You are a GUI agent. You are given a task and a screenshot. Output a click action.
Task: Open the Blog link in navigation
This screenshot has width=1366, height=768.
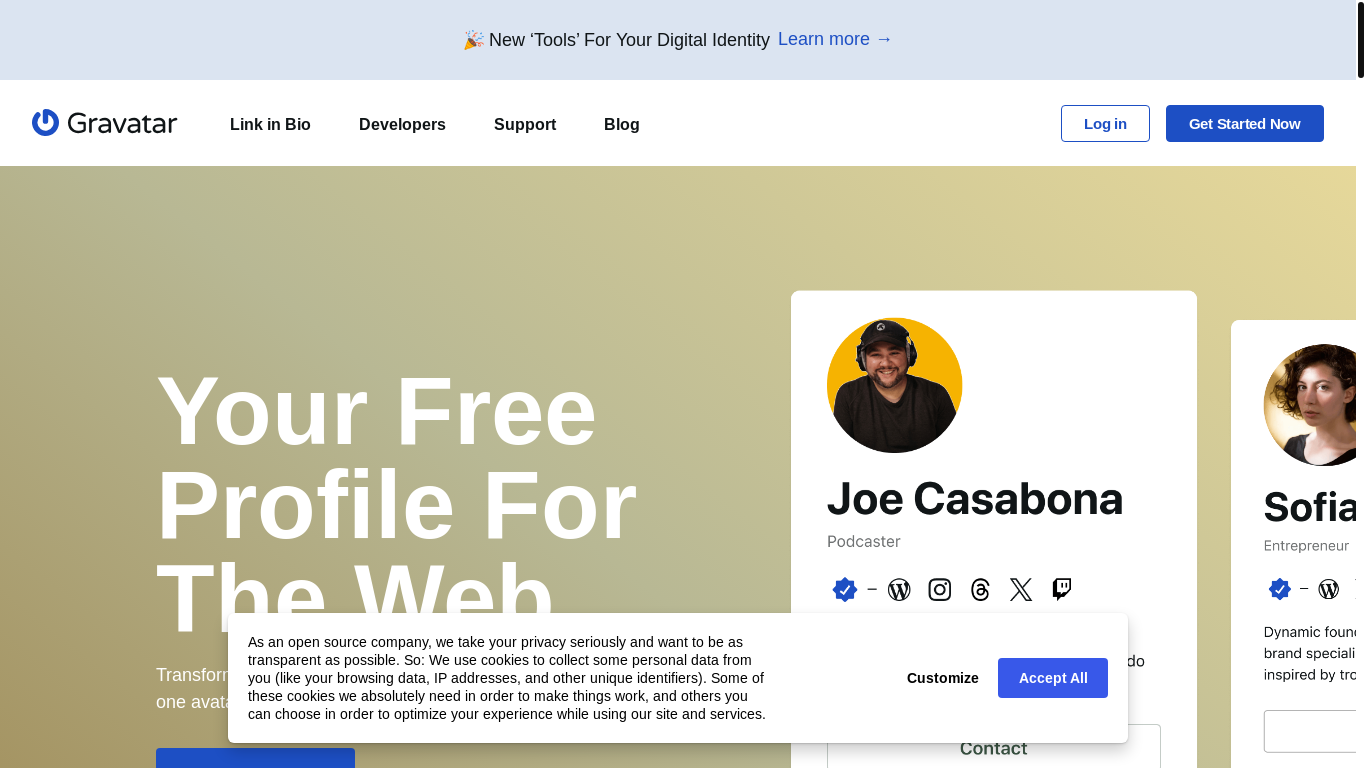622,124
